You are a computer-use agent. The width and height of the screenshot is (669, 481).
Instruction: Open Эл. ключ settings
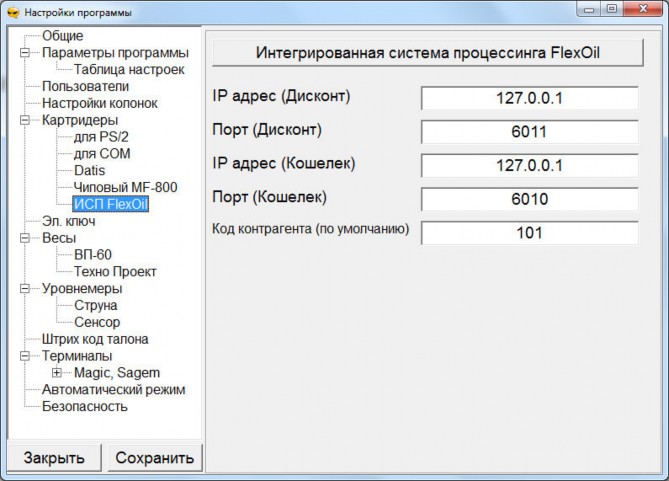tap(69, 222)
